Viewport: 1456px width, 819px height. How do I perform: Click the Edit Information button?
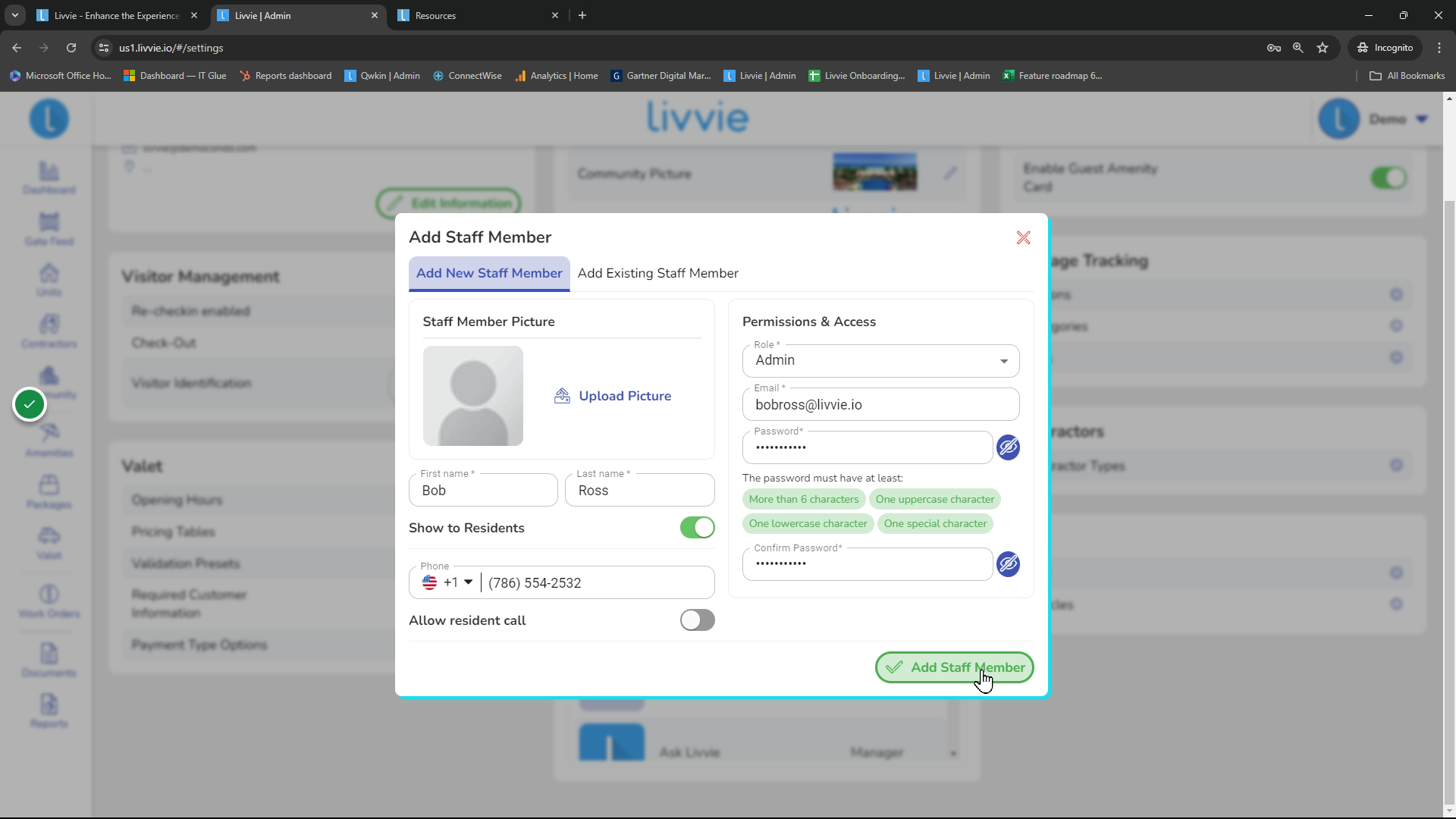click(448, 203)
